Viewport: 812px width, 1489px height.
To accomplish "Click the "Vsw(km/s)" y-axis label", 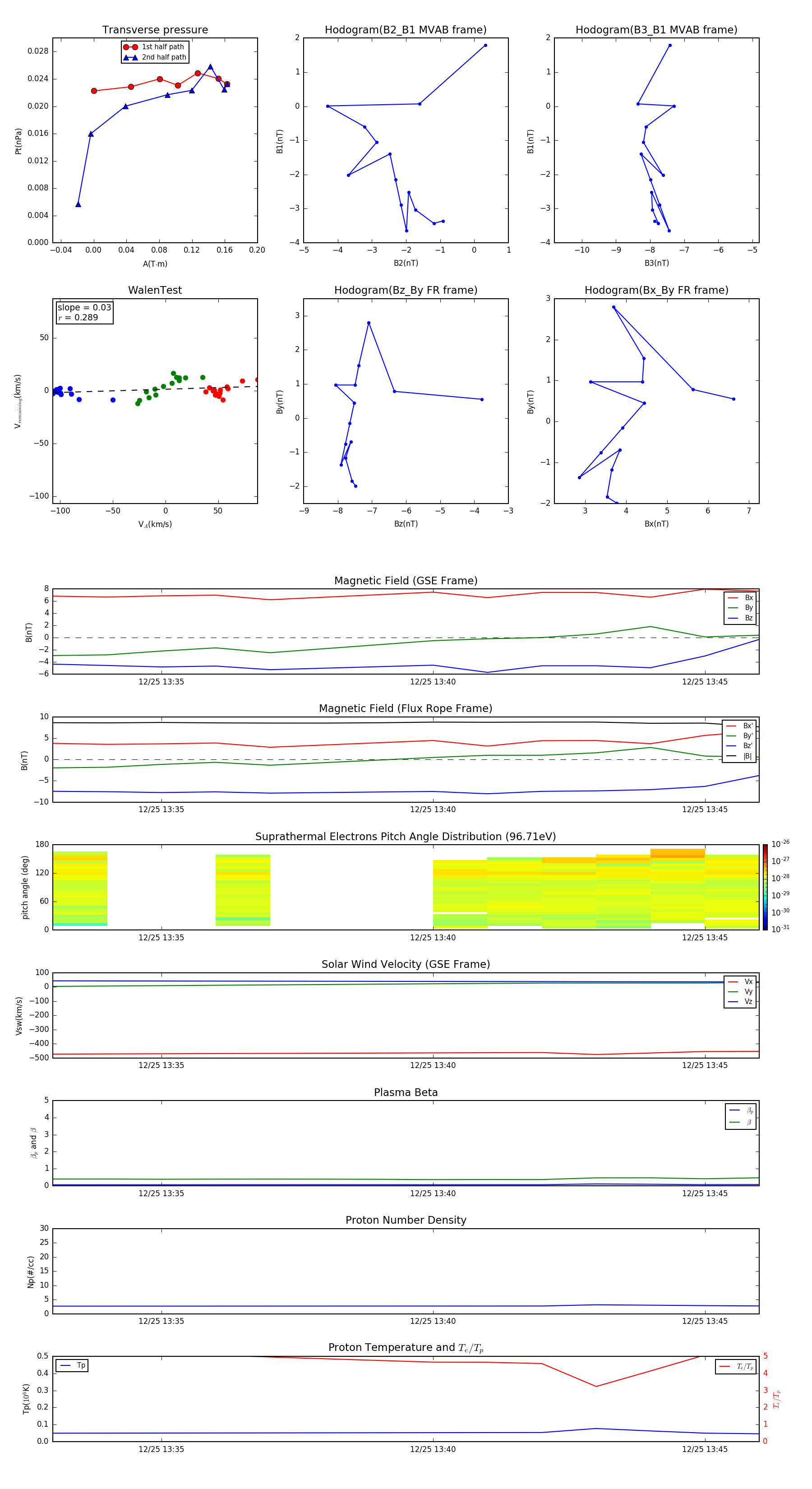I will coord(18,1016).
